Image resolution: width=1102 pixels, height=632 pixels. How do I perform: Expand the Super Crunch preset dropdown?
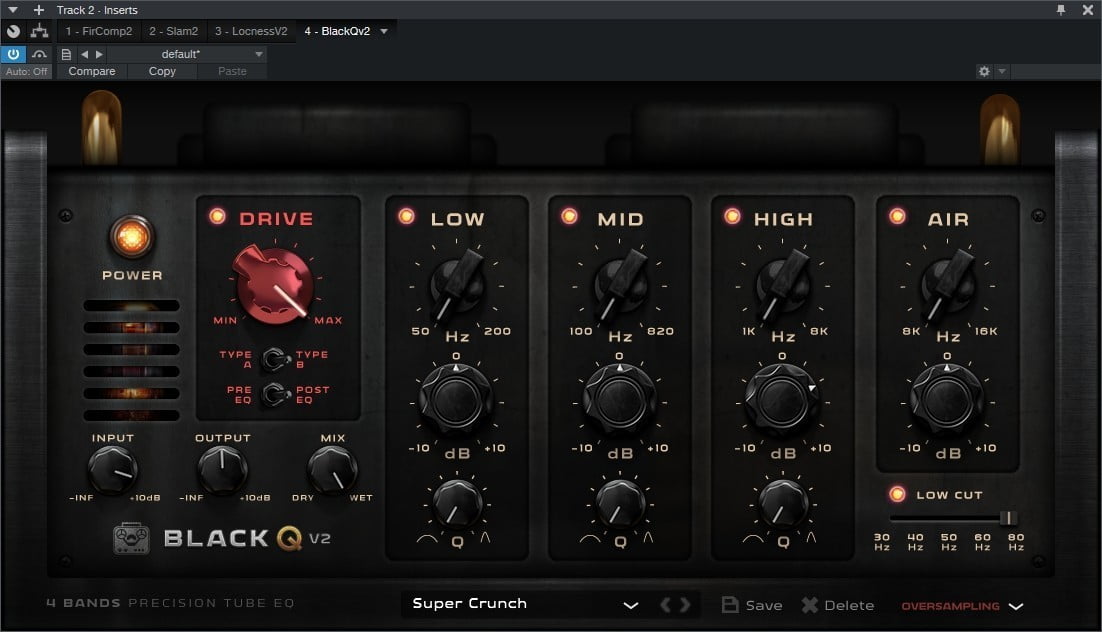pos(631,605)
